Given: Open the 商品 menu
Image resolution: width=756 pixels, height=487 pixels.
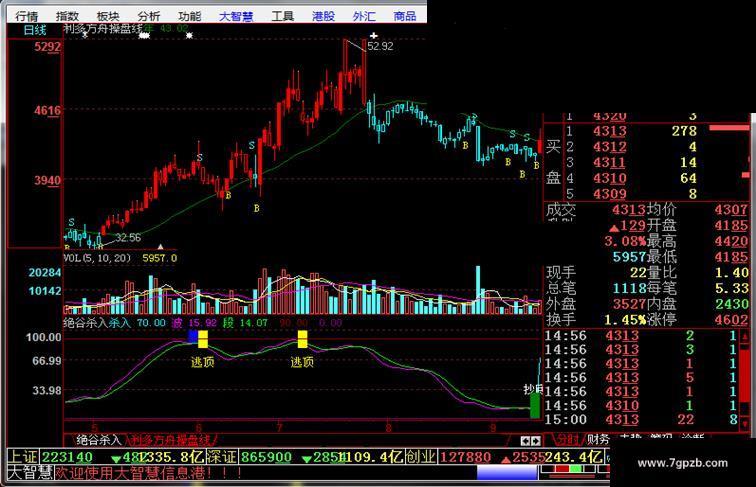Looking at the screenshot, I should pyautogui.click(x=405, y=16).
